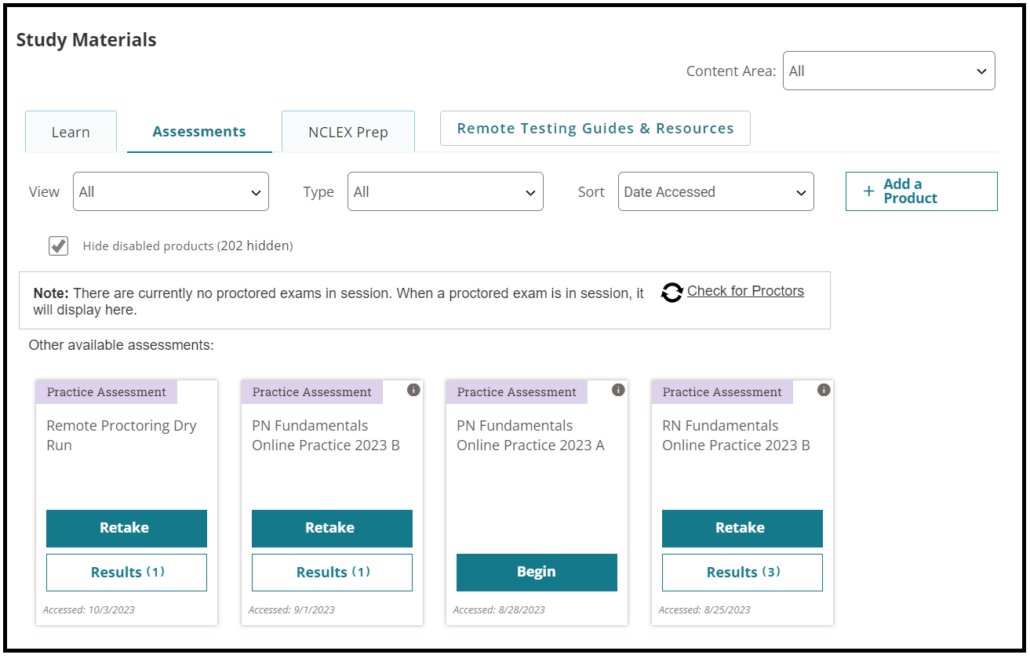This screenshot has width=1030, height=662.
Task: Open info icon on PN Fundamentals 2023 B card
Action: tap(413, 390)
